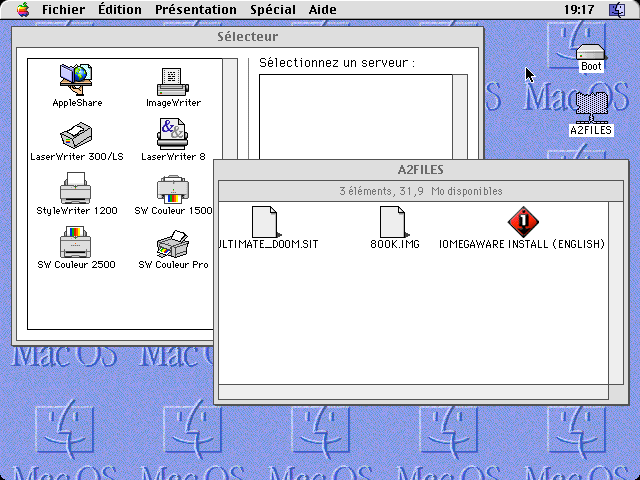The image size is (640, 480).
Task: Select the IomegaWare Install (English) icon
Action: (x=523, y=222)
